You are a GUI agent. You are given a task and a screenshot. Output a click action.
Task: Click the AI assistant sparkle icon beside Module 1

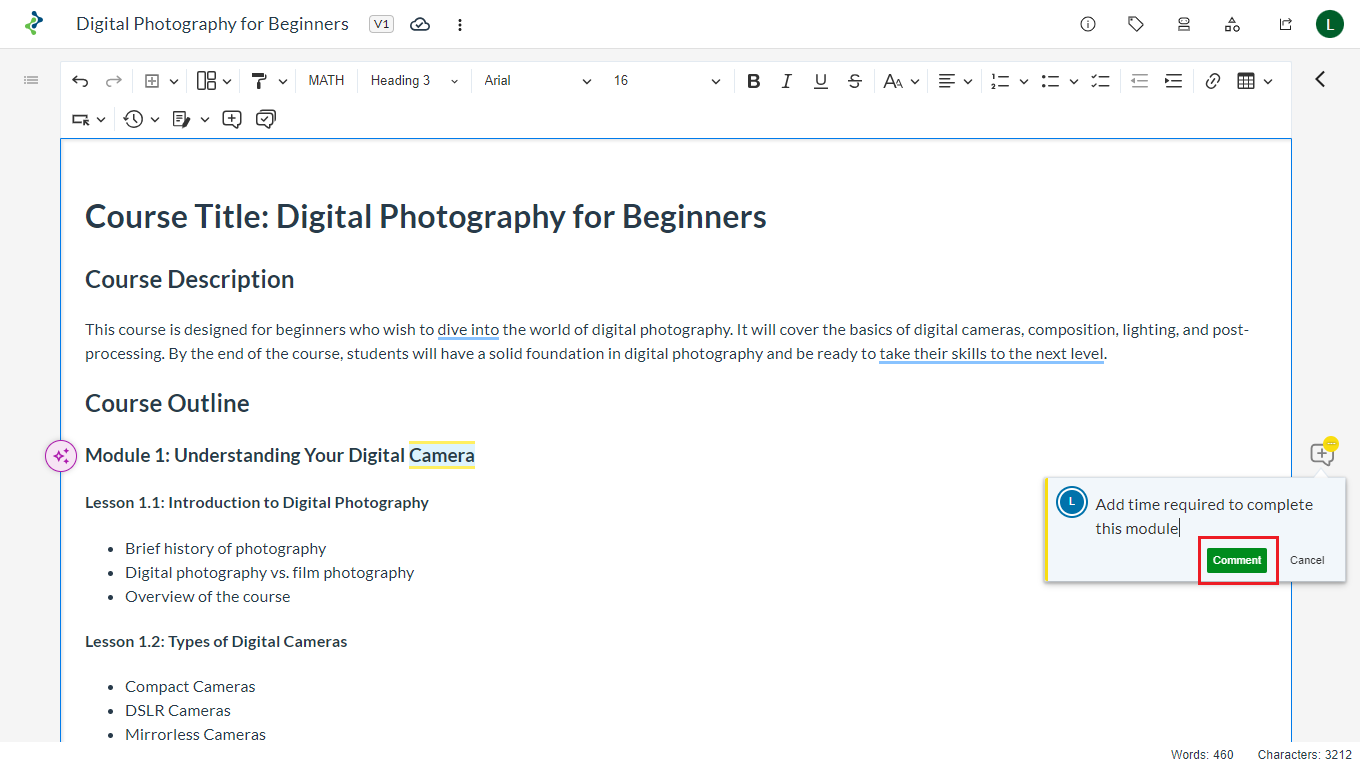pyautogui.click(x=61, y=456)
